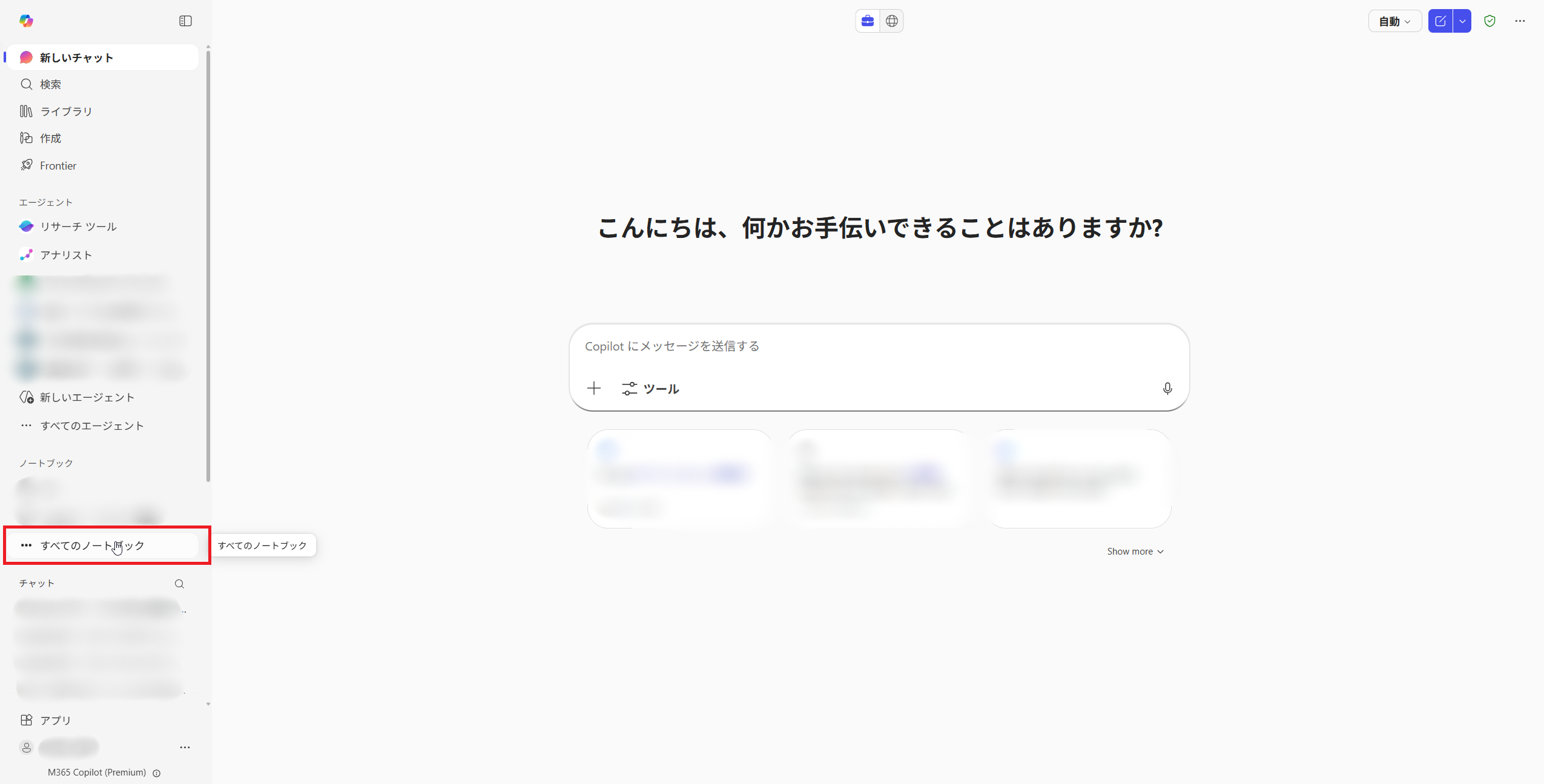The image size is (1544, 784).
Task: Expand Show more suggestion cards
Action: (x=1135, y=551)
